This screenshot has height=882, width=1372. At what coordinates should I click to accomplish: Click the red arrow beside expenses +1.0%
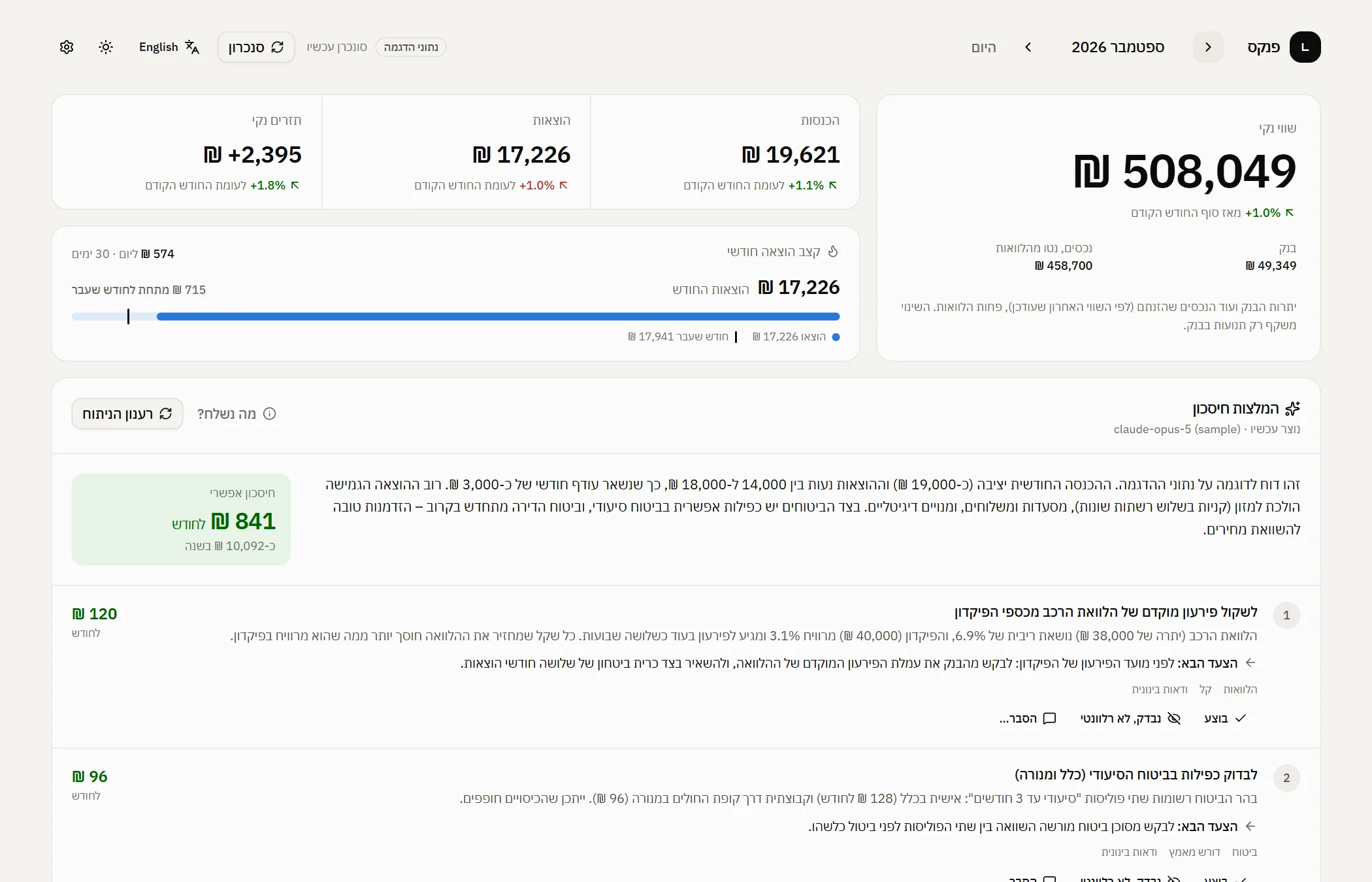(564, 185)
